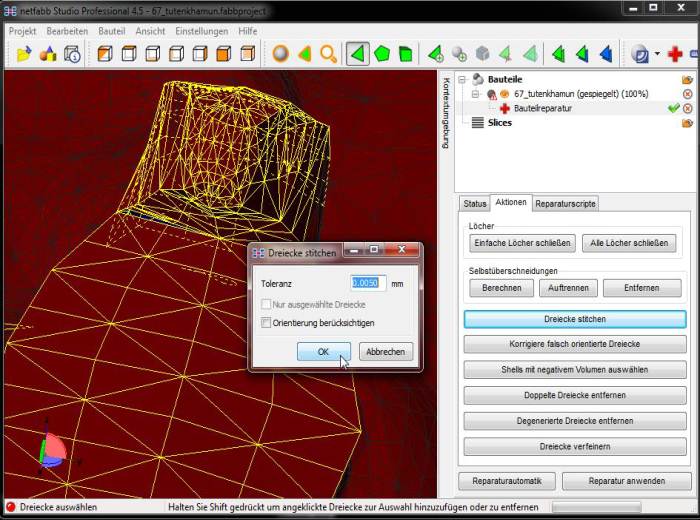Click the green check on Bauteilreparatur row
The height and width of the screenshot is (520, 700).
673,108
